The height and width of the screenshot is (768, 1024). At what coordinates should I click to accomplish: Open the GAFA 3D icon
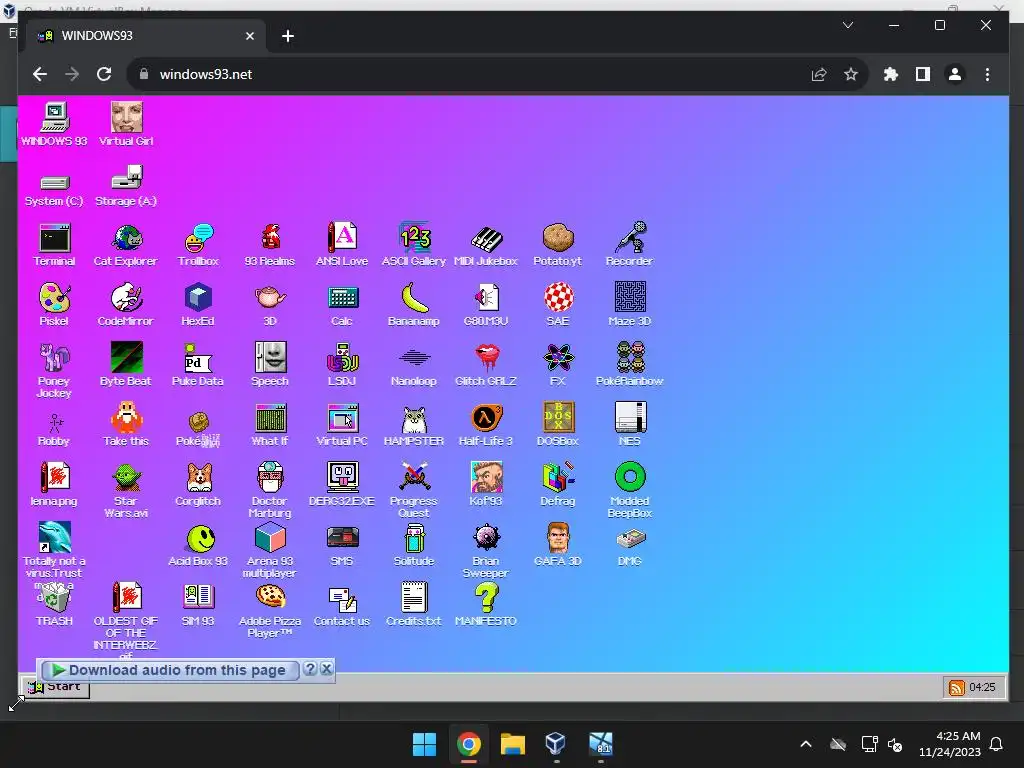coord(558,546)
